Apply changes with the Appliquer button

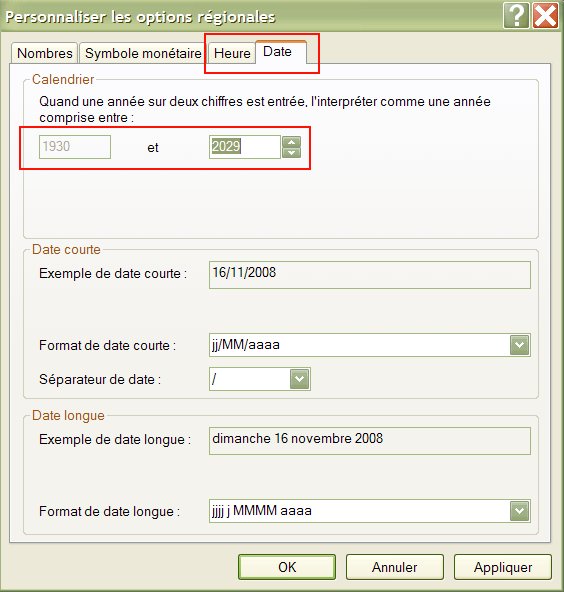click(x=503, y=567)
